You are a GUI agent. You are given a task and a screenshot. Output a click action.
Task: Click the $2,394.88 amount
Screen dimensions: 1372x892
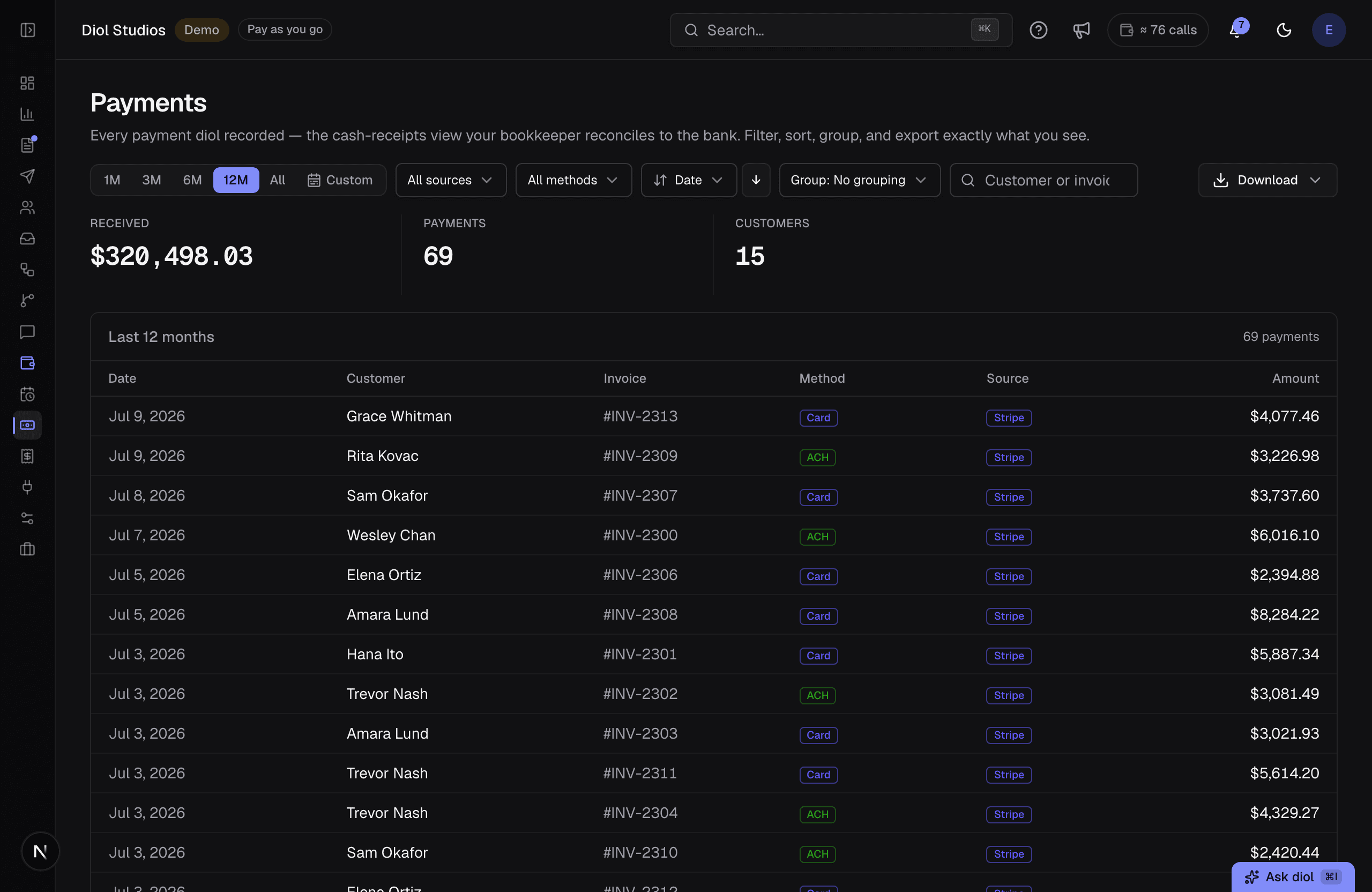1285,575
